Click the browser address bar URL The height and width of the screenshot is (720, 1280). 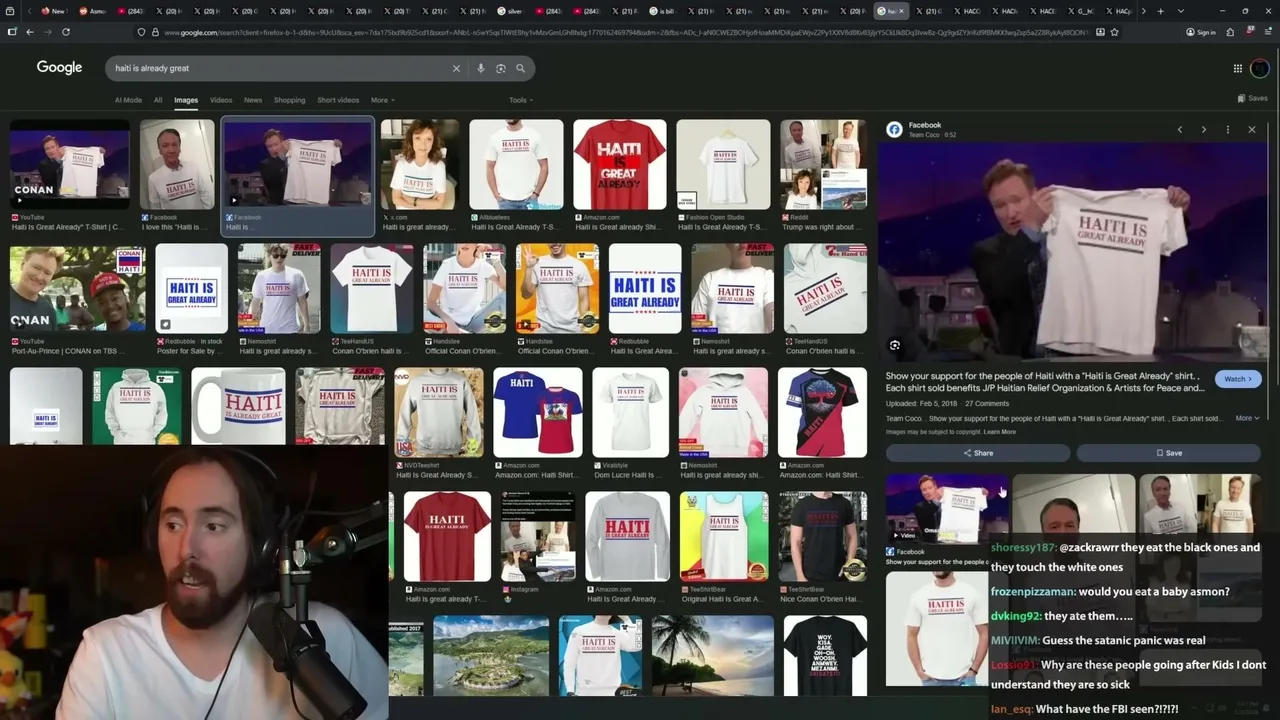(625, 32)
